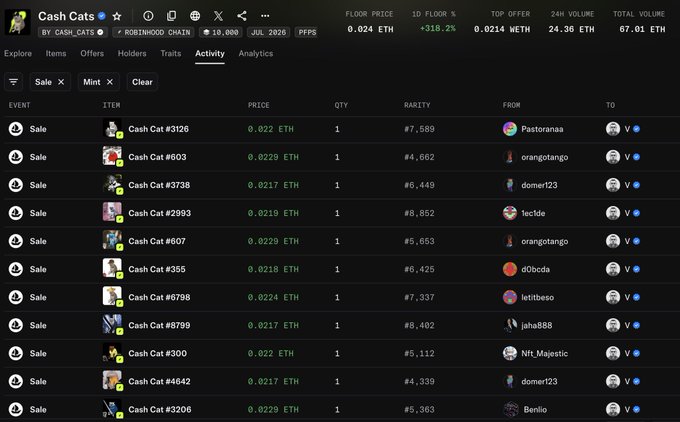
Task: Click the floor price value 0.024 ETH
Action: coord(370,29)
